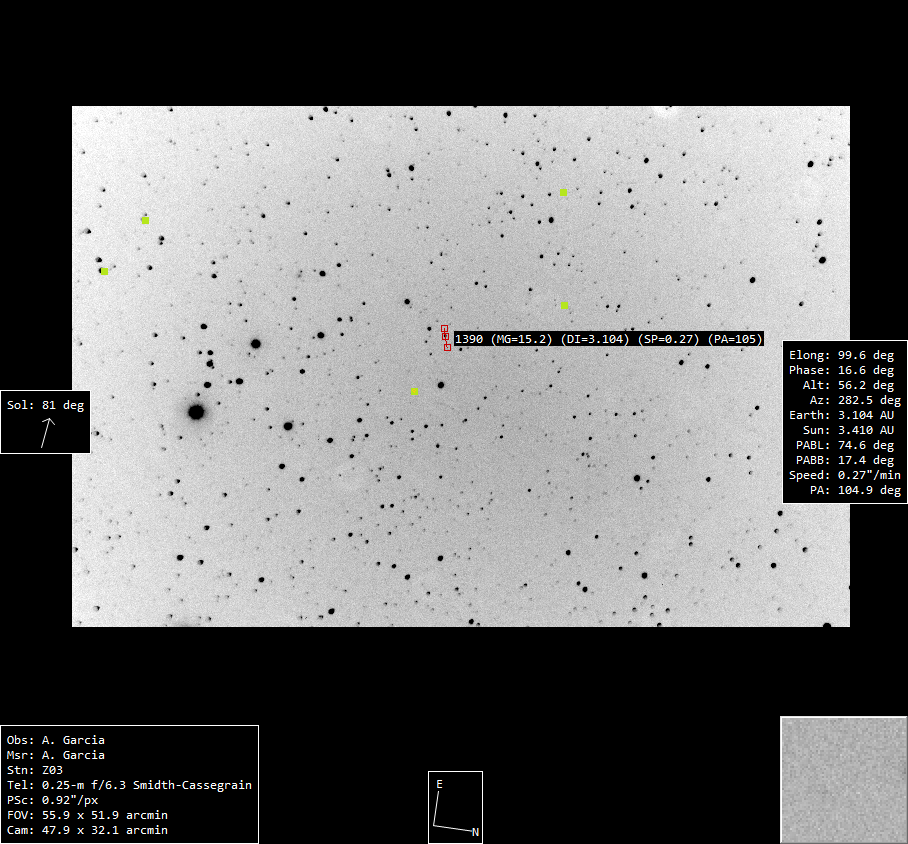This screenshot has width=908, height=844.
Task: Expand the ephemeris panel showing Elong 99.6 deg
Action: coord(845,422)
